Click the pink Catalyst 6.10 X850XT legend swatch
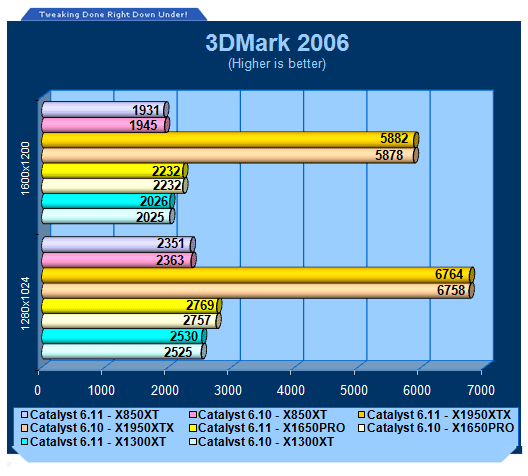Viewport: 528px width, 476px height. (x=193, y=414)
